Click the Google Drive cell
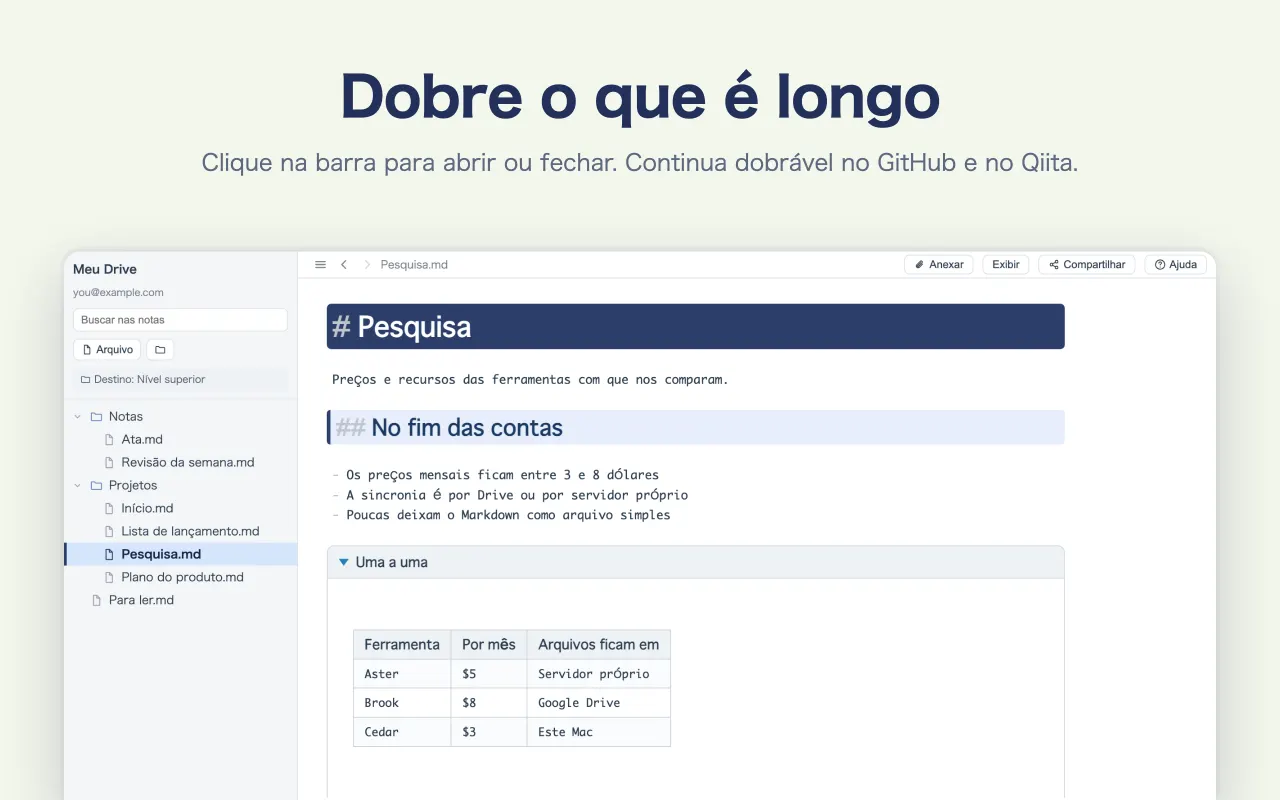1280x800 pixels. click(599, 703)
